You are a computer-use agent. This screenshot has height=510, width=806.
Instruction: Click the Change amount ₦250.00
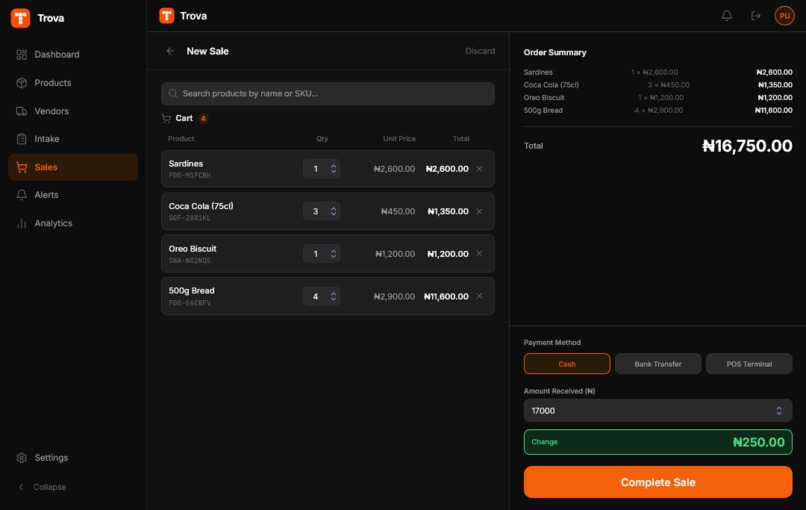pos(758,442)
